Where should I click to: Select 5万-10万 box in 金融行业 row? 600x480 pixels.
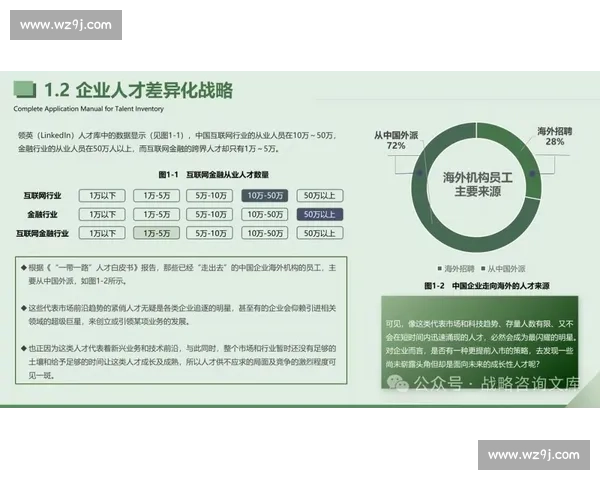(x=210, y=214)
